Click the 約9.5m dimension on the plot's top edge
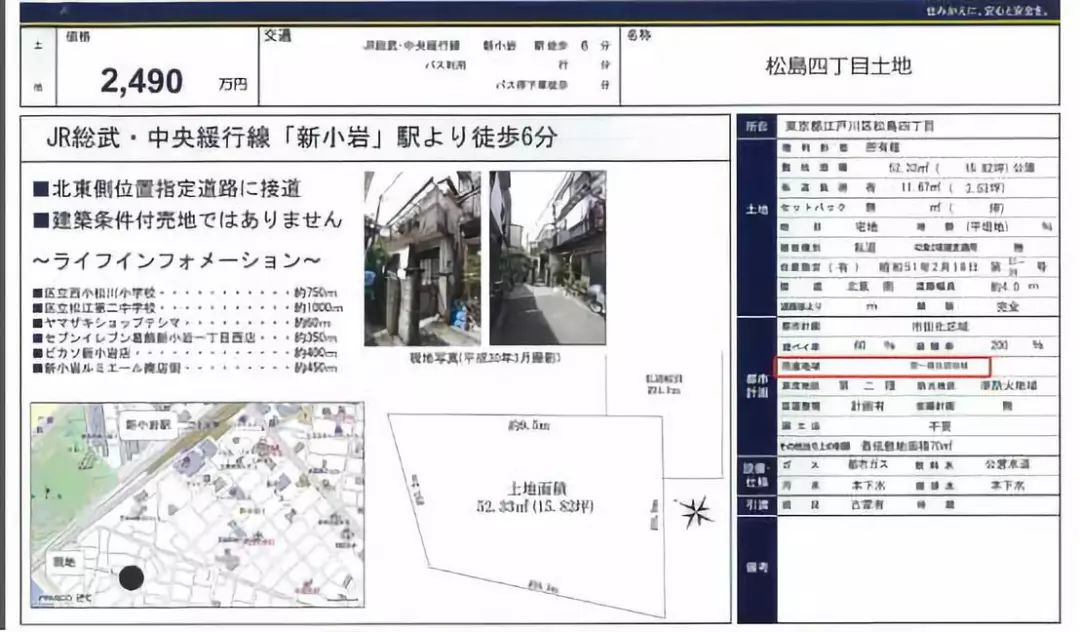 [x=528, y=425]
